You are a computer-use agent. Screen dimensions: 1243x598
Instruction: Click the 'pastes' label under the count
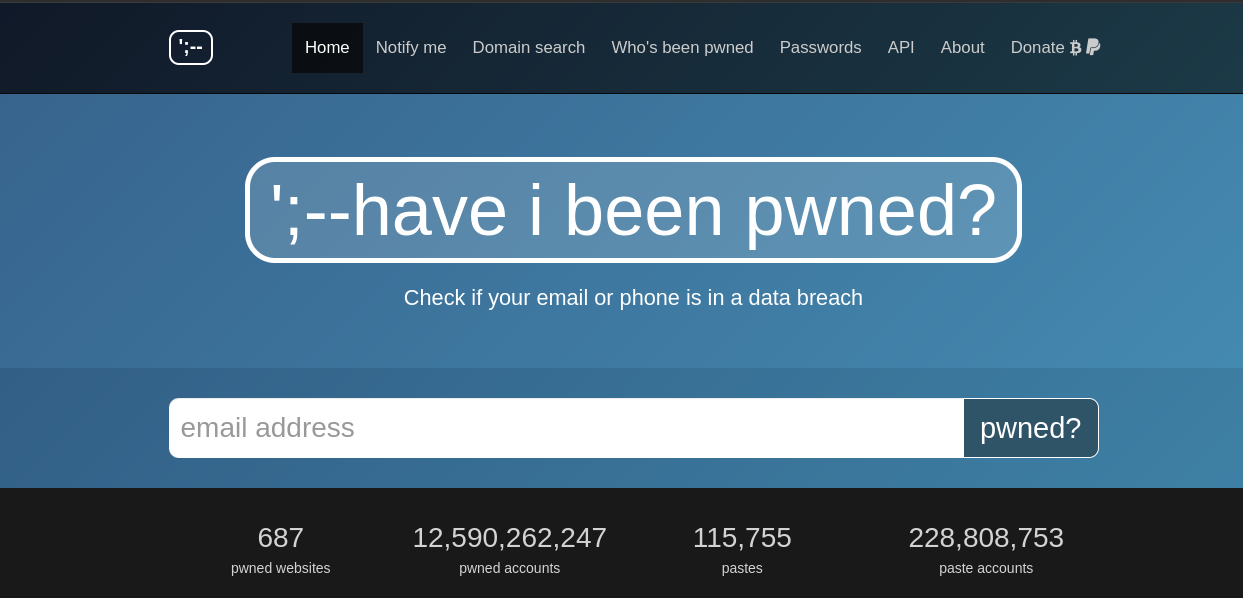pyautogui.click(x=742, y=568)
